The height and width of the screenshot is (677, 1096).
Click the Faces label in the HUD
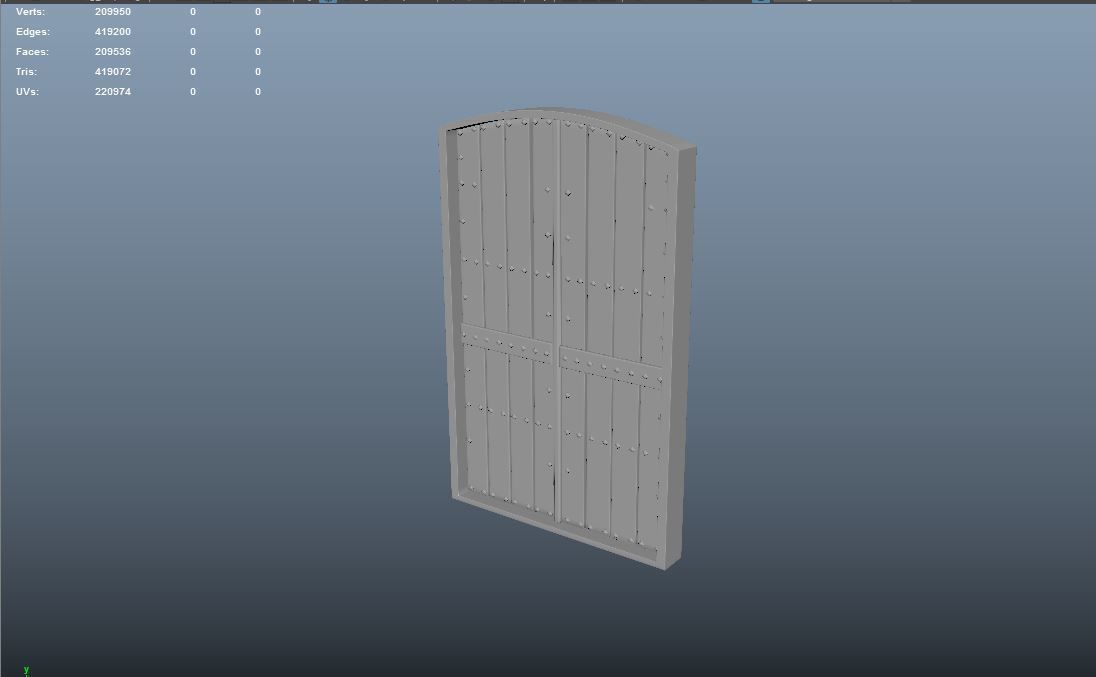[x=33, y=52]
